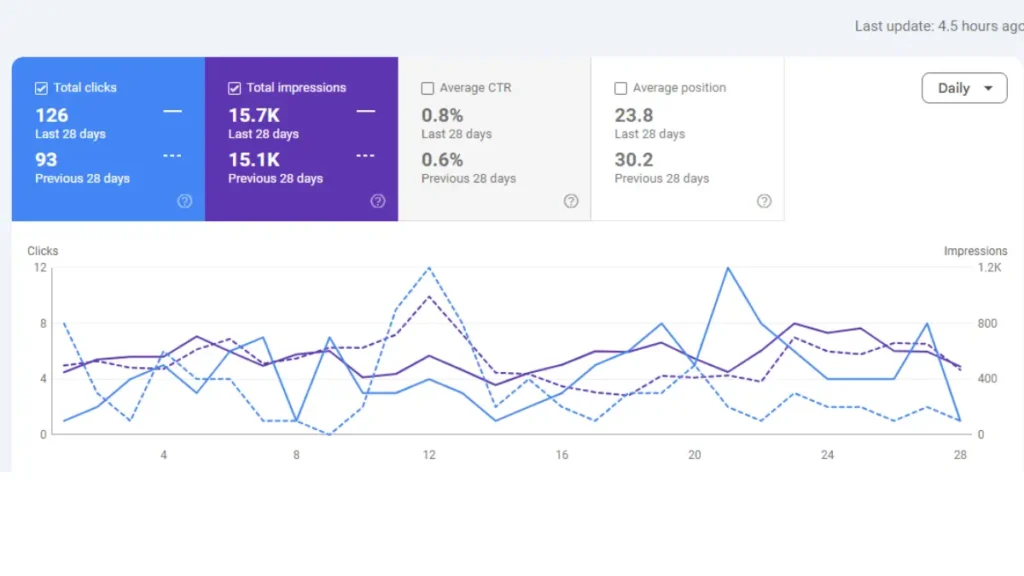
Task: Click the Average position help icon
Action: pyautogui.click(x=764, y=201)
